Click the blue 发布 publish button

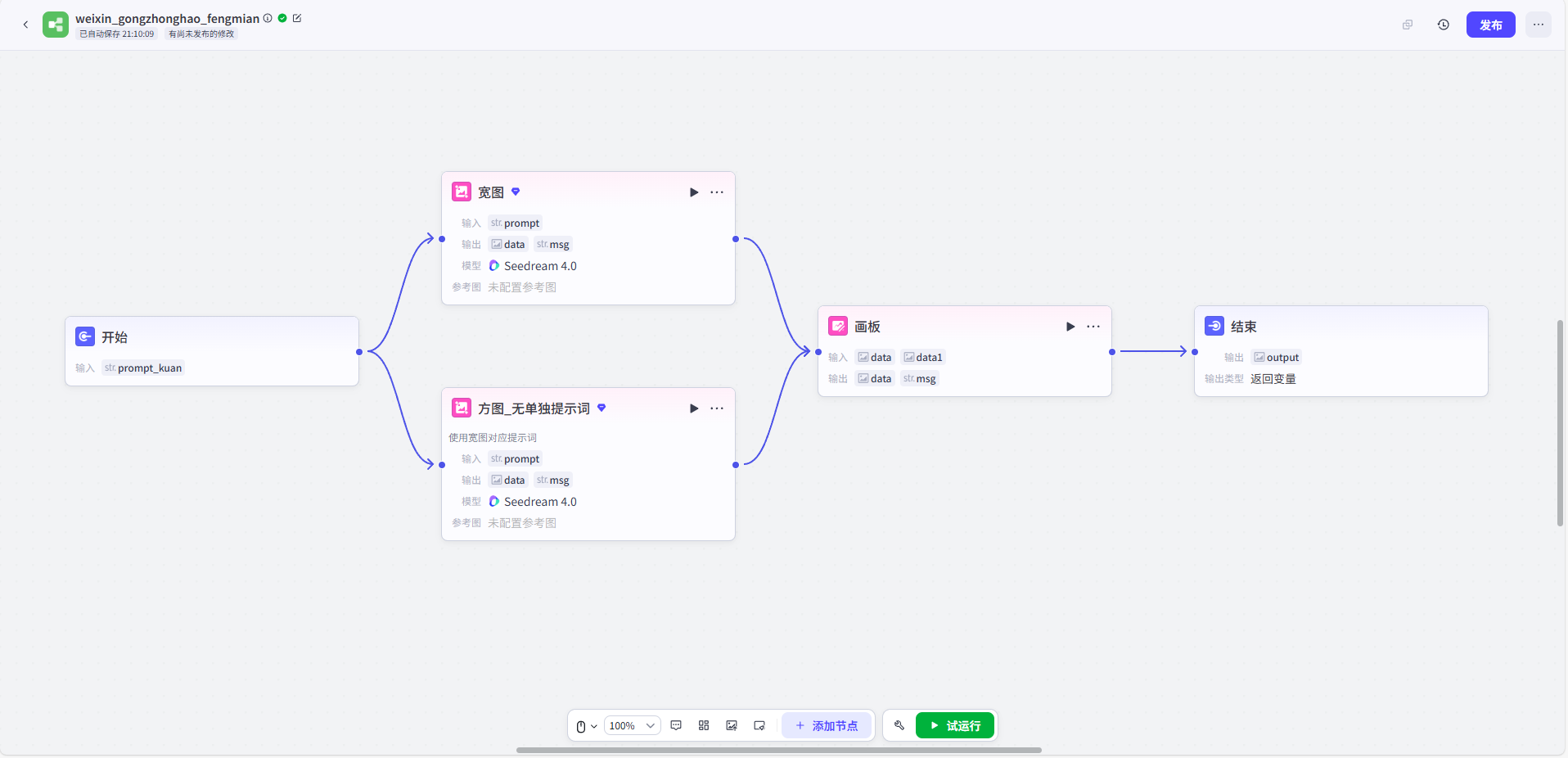[1490, 25]
